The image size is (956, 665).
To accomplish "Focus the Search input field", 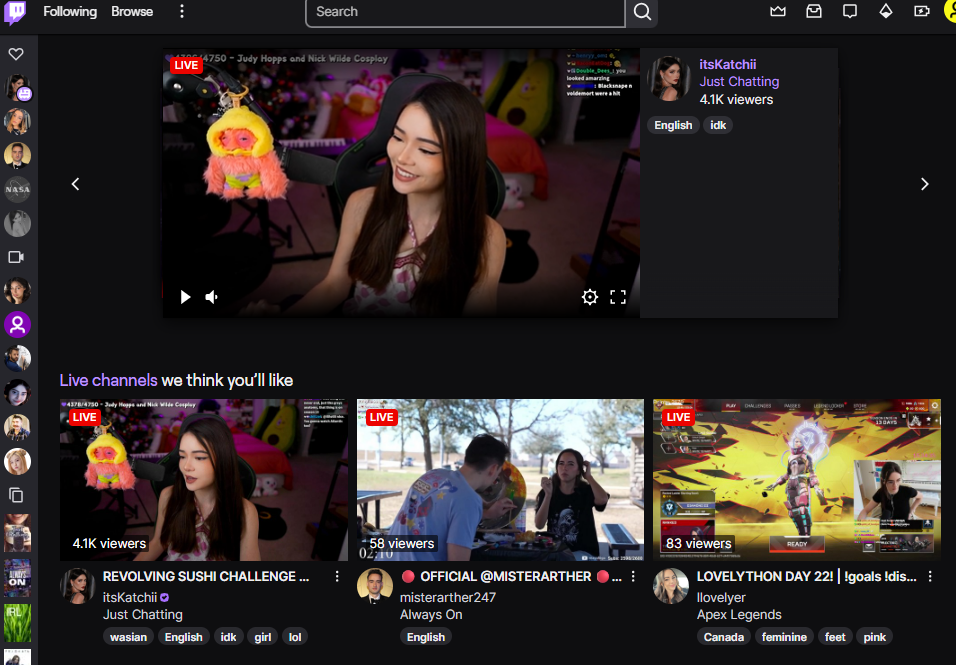I will pyautogui.click(x=465, y=12).
